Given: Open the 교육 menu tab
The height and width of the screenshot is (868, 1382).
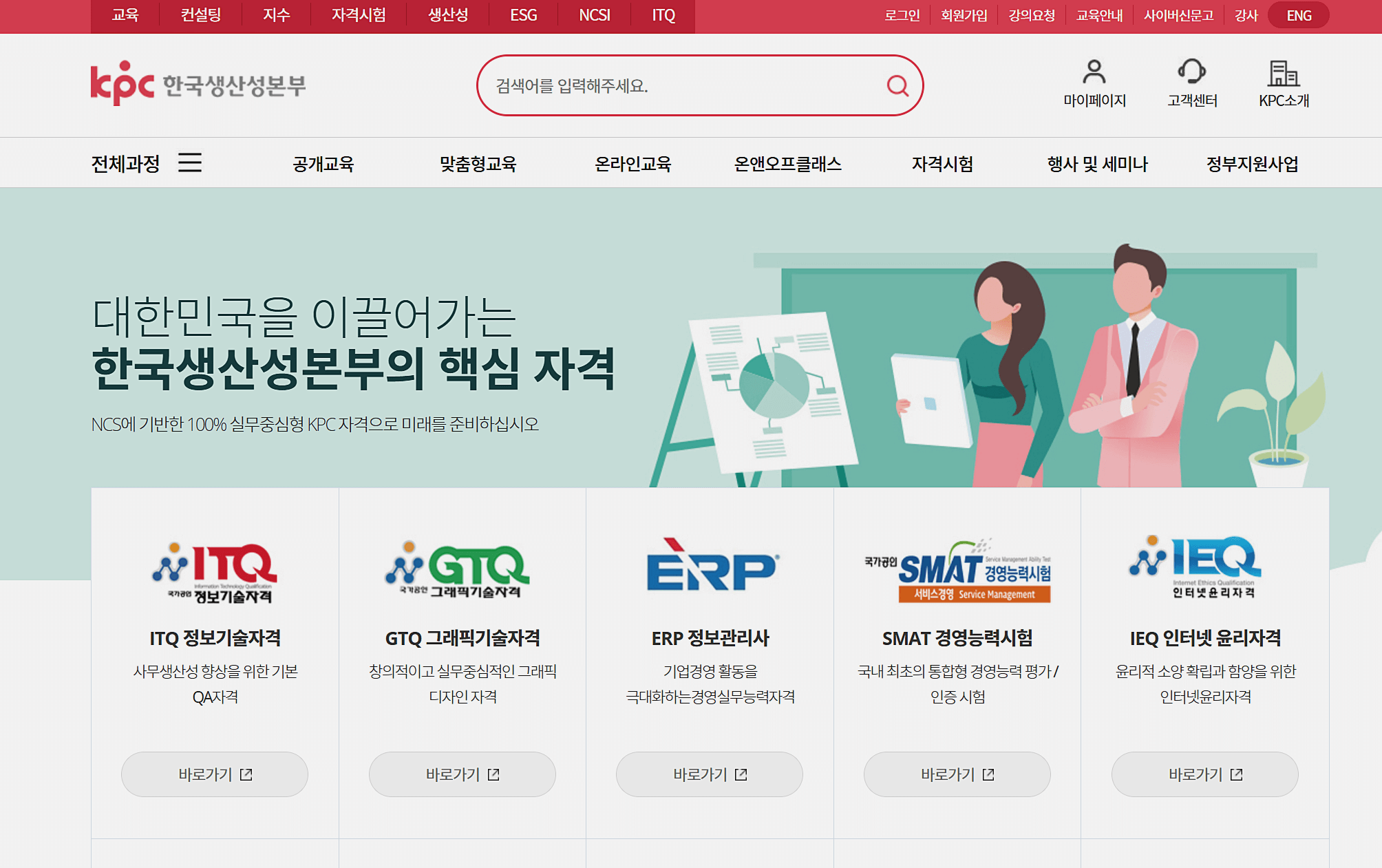Looking at the screenshot, I should pyautogui.click(x=125, y=15).
